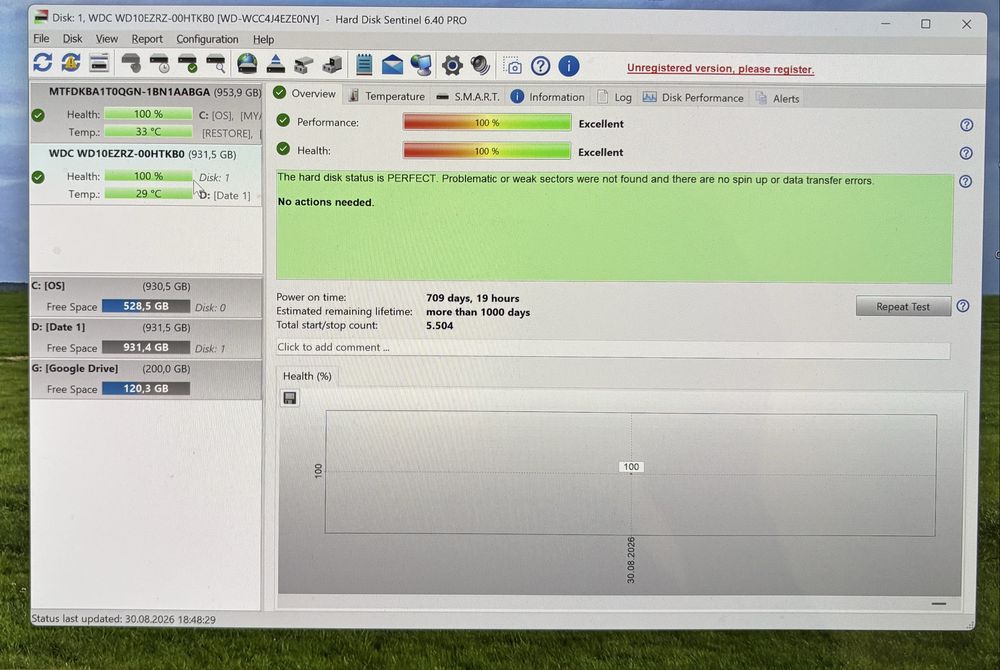Viewport: 1000px width, 670px height.
Task: Click the question mark help toolbar icon
Action: click(540, 66)
